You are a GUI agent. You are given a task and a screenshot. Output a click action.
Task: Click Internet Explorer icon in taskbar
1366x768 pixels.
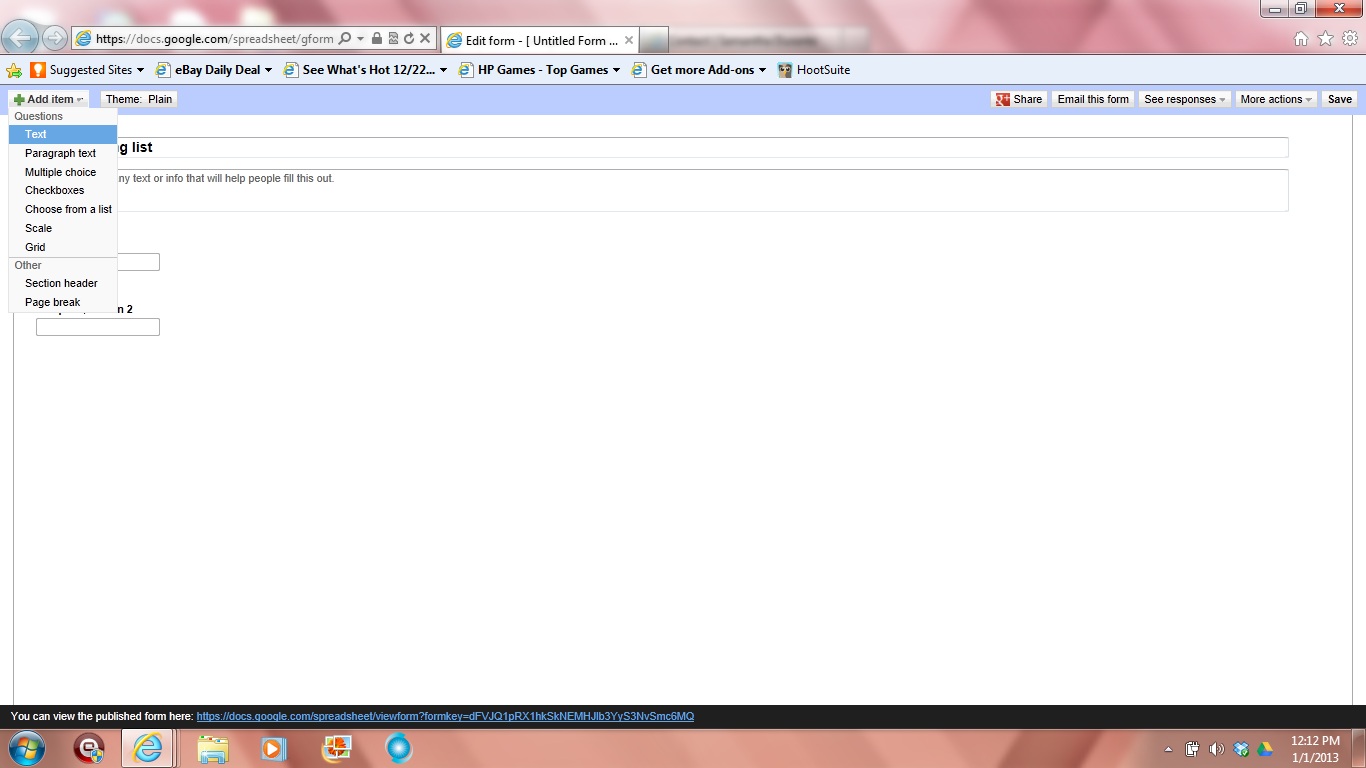click(147, 748)
